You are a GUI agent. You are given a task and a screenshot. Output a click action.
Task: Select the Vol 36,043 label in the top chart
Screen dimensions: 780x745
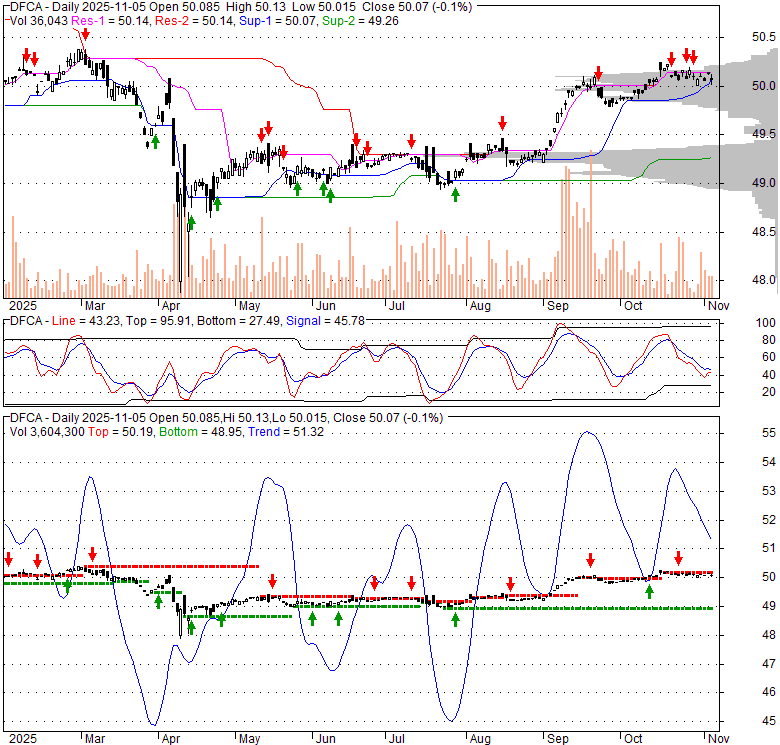(x=39, y=21)
